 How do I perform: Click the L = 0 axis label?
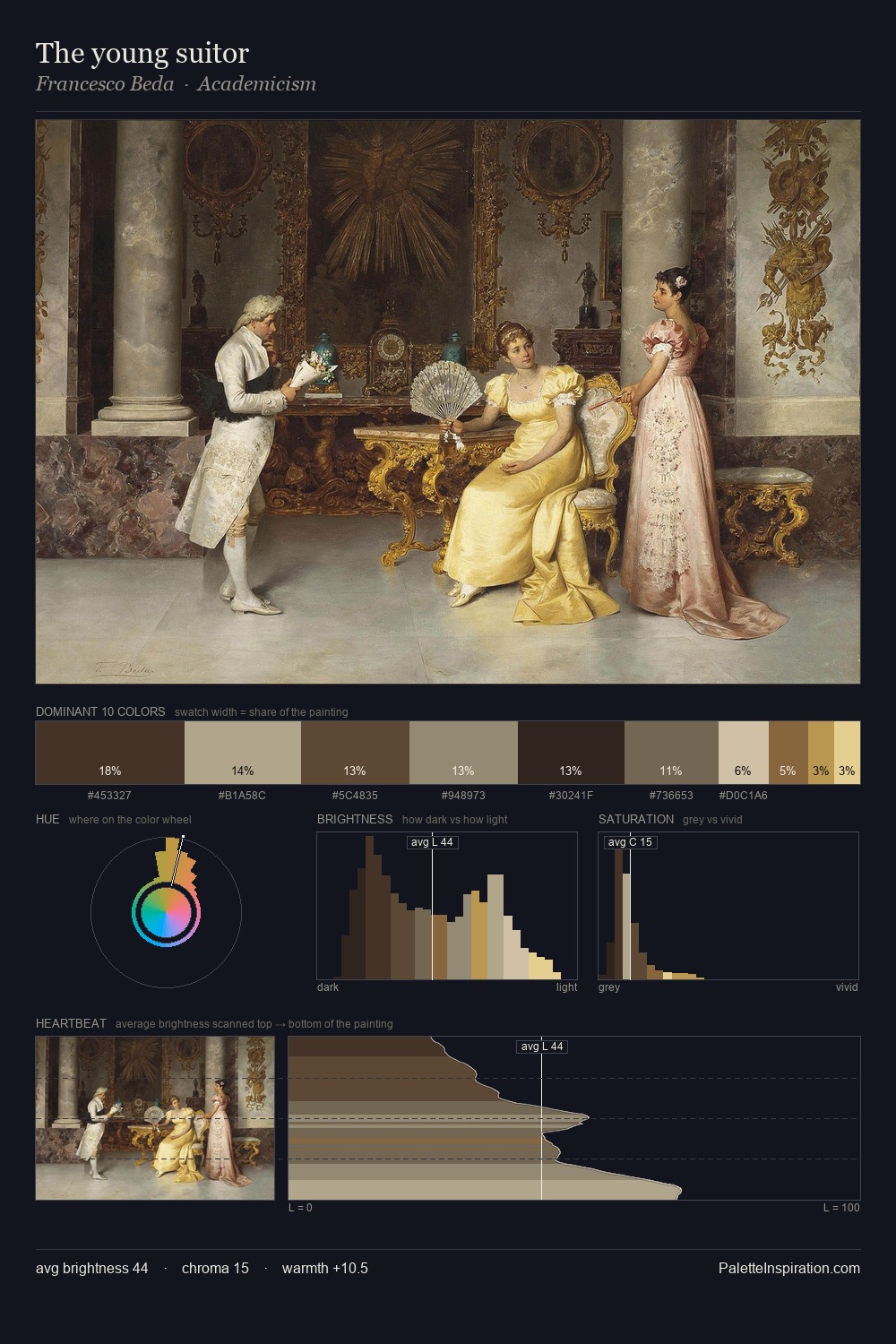300,1208
